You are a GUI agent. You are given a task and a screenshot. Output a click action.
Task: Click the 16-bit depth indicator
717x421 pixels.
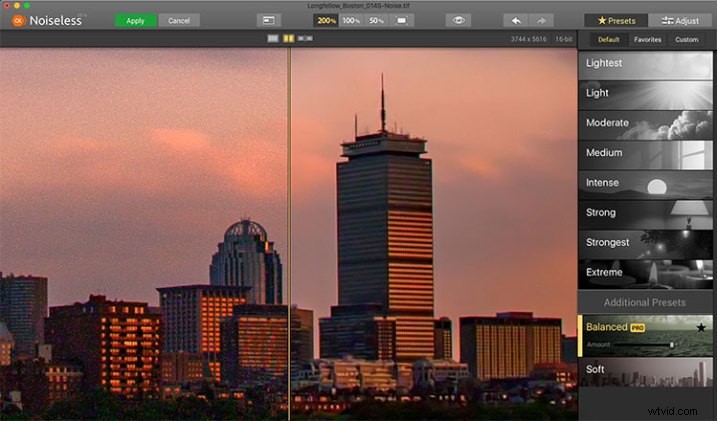pyautogui.click(x=563, y=39)
